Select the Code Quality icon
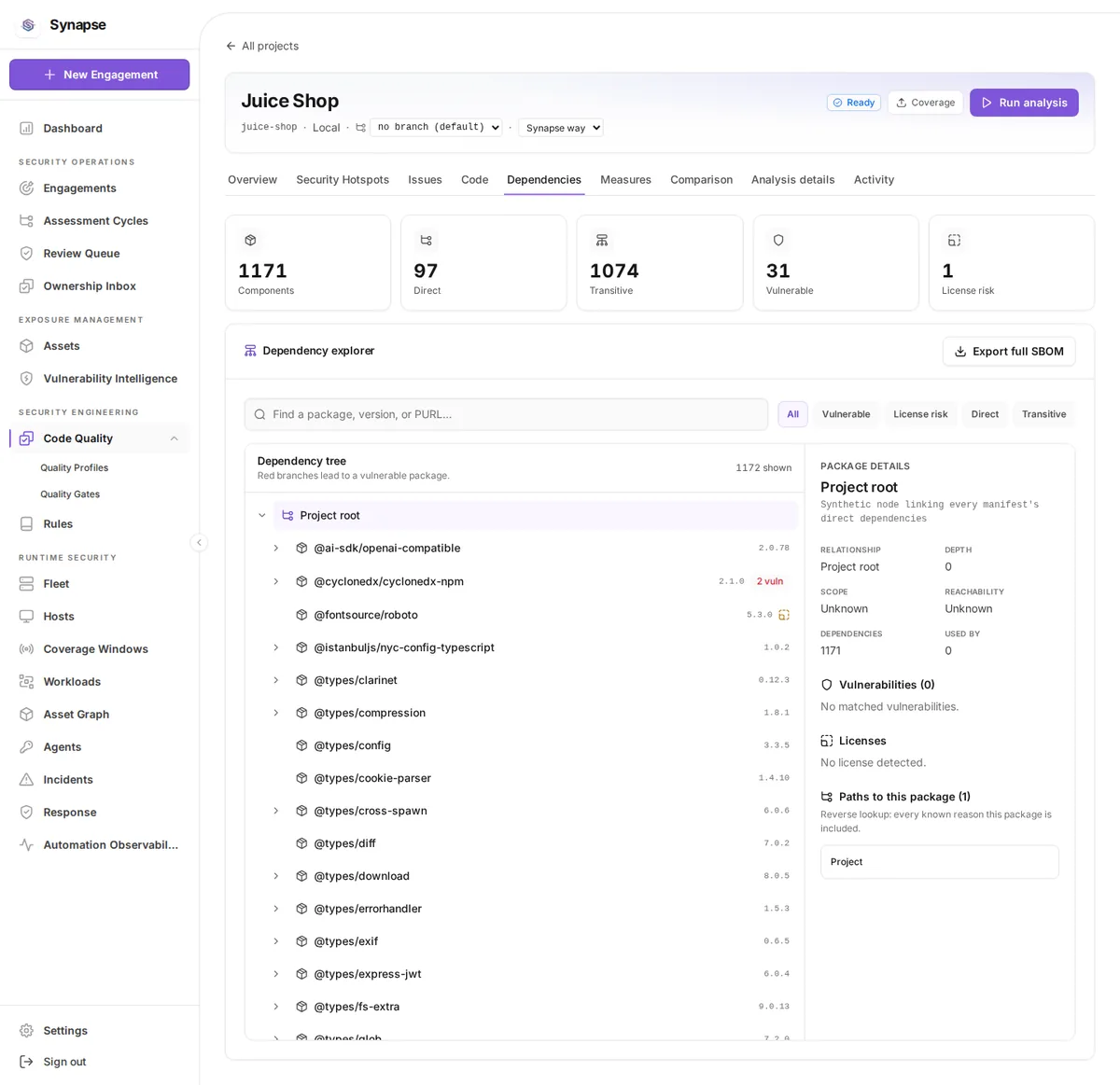 pyautogui.click(x=26, y=438)
